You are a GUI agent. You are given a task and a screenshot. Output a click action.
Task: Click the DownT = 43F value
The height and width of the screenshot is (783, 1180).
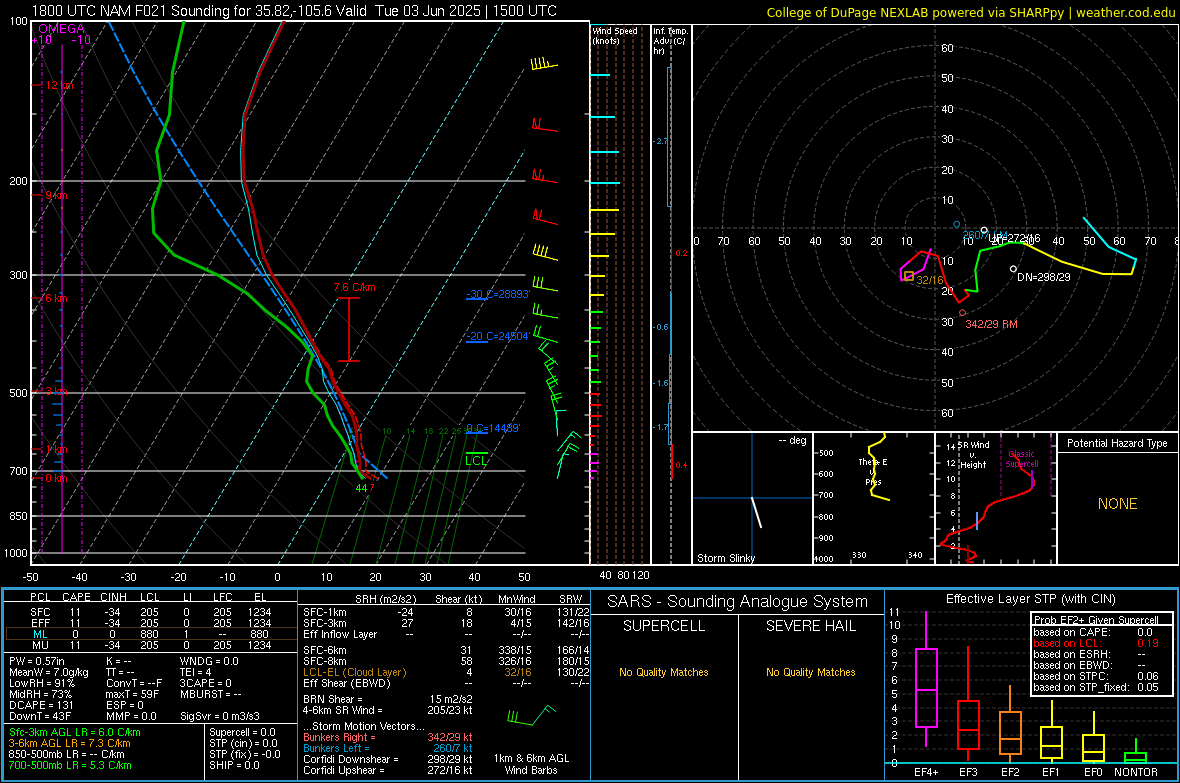(x=40, y=716)
